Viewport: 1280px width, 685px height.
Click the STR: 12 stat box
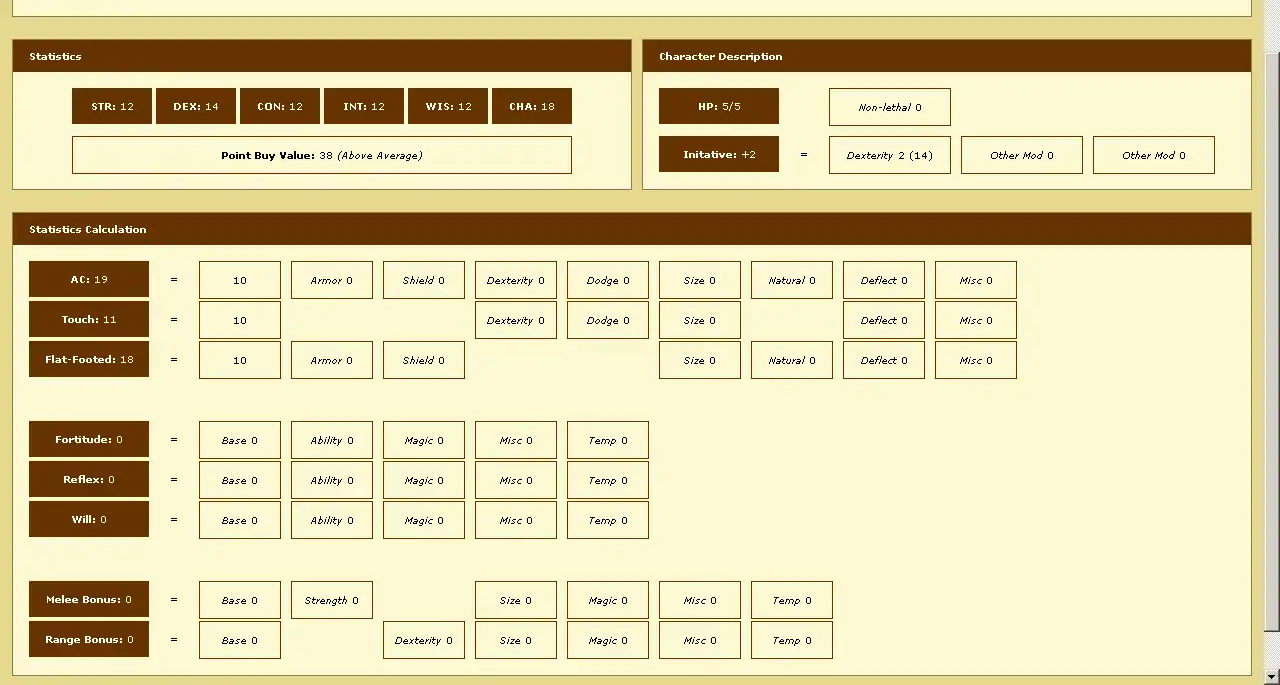[x=112, y=106]
